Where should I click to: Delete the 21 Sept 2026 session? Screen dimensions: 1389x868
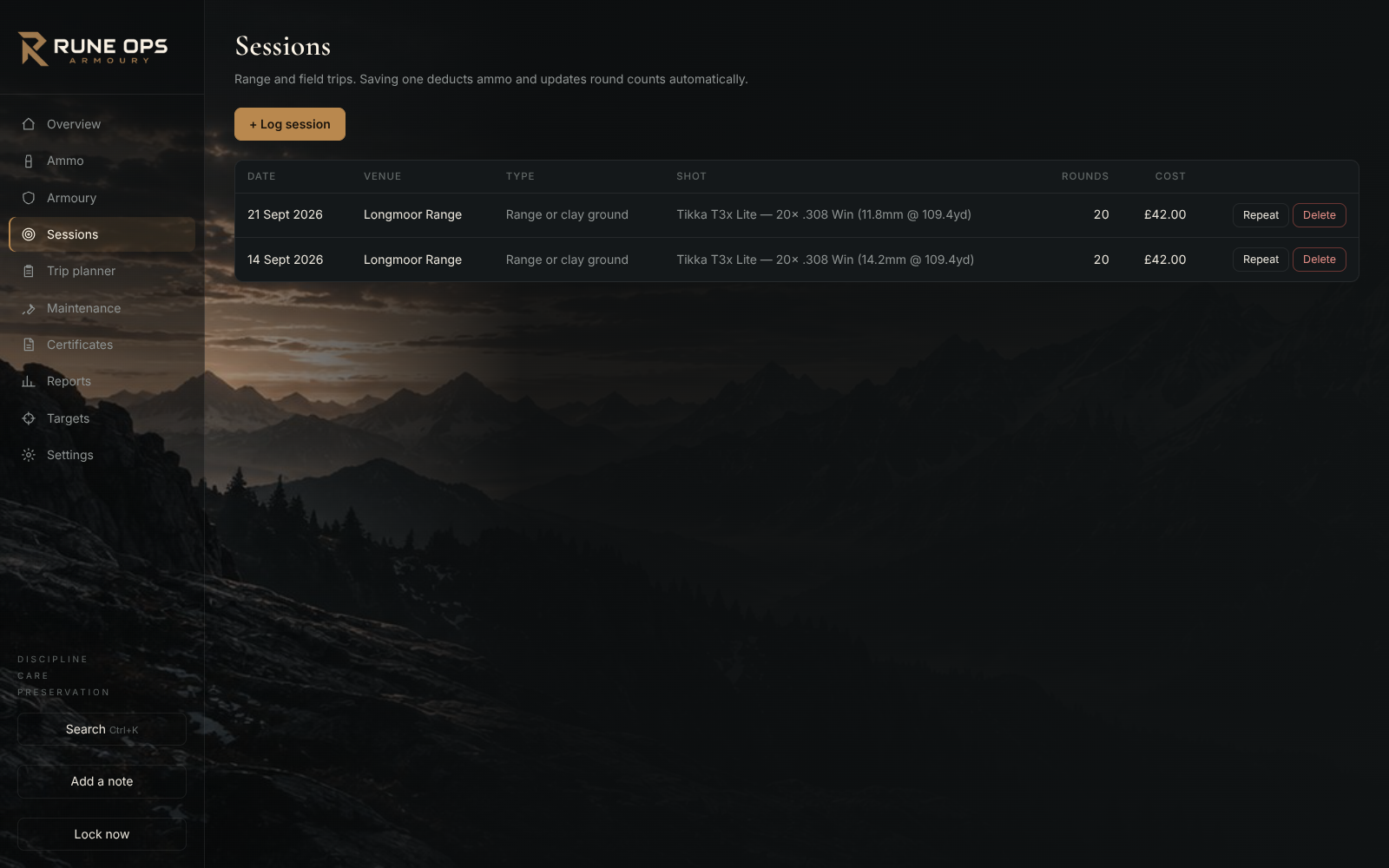[x=1319, y=215]
